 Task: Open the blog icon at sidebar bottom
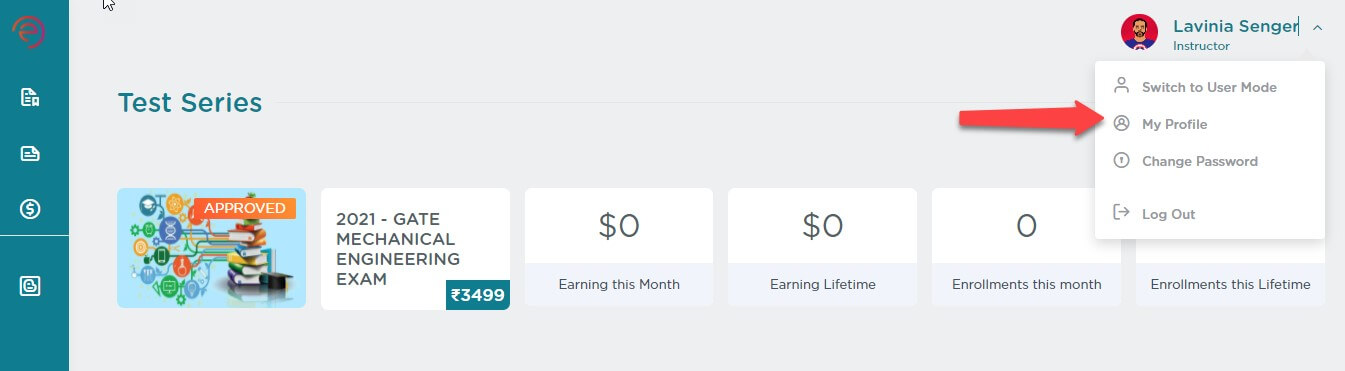30,285
